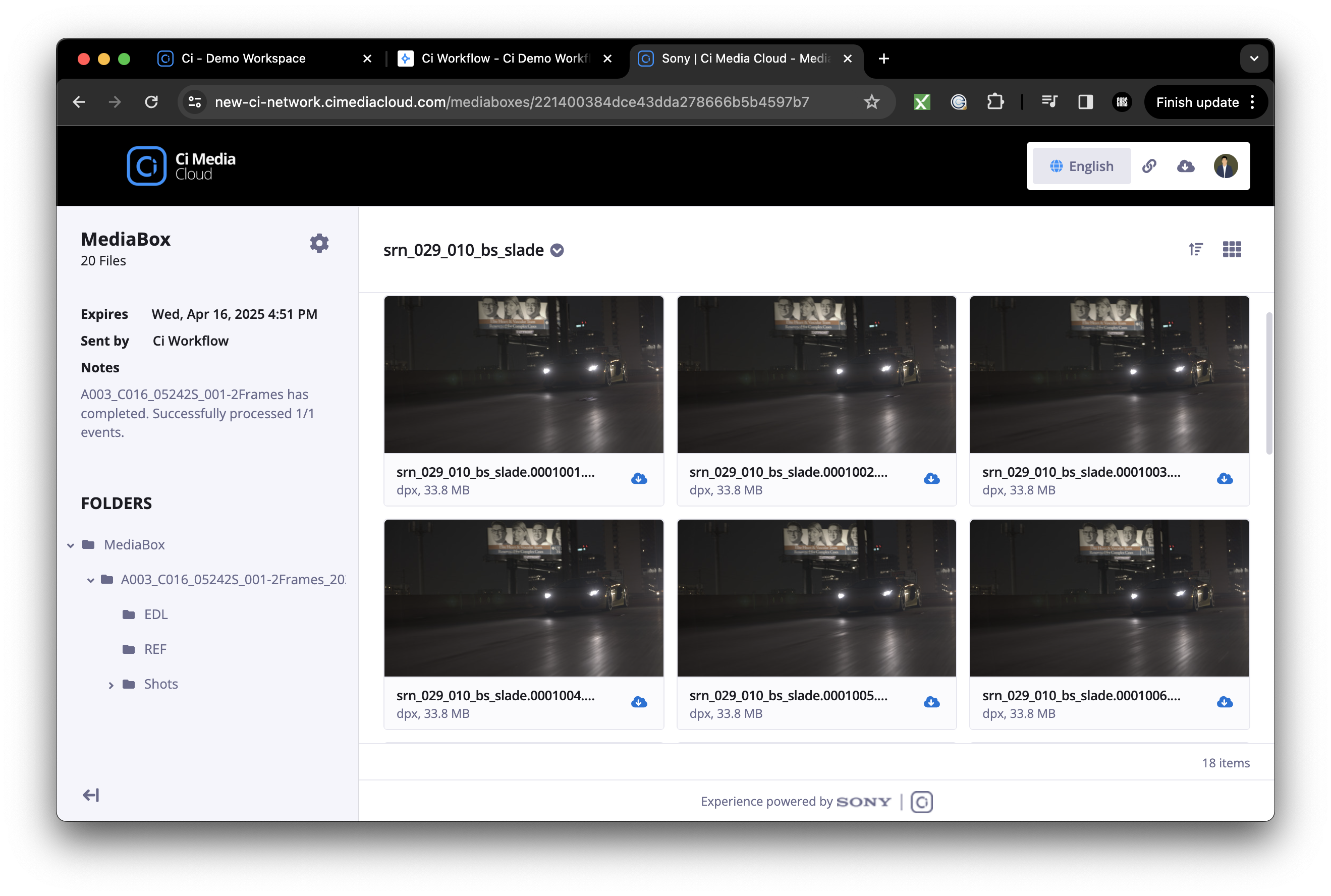This screenshot has height=896, width=1331.
Task: Click the browser back arrow
Action: pyautogui.click(x=79, y=102)
